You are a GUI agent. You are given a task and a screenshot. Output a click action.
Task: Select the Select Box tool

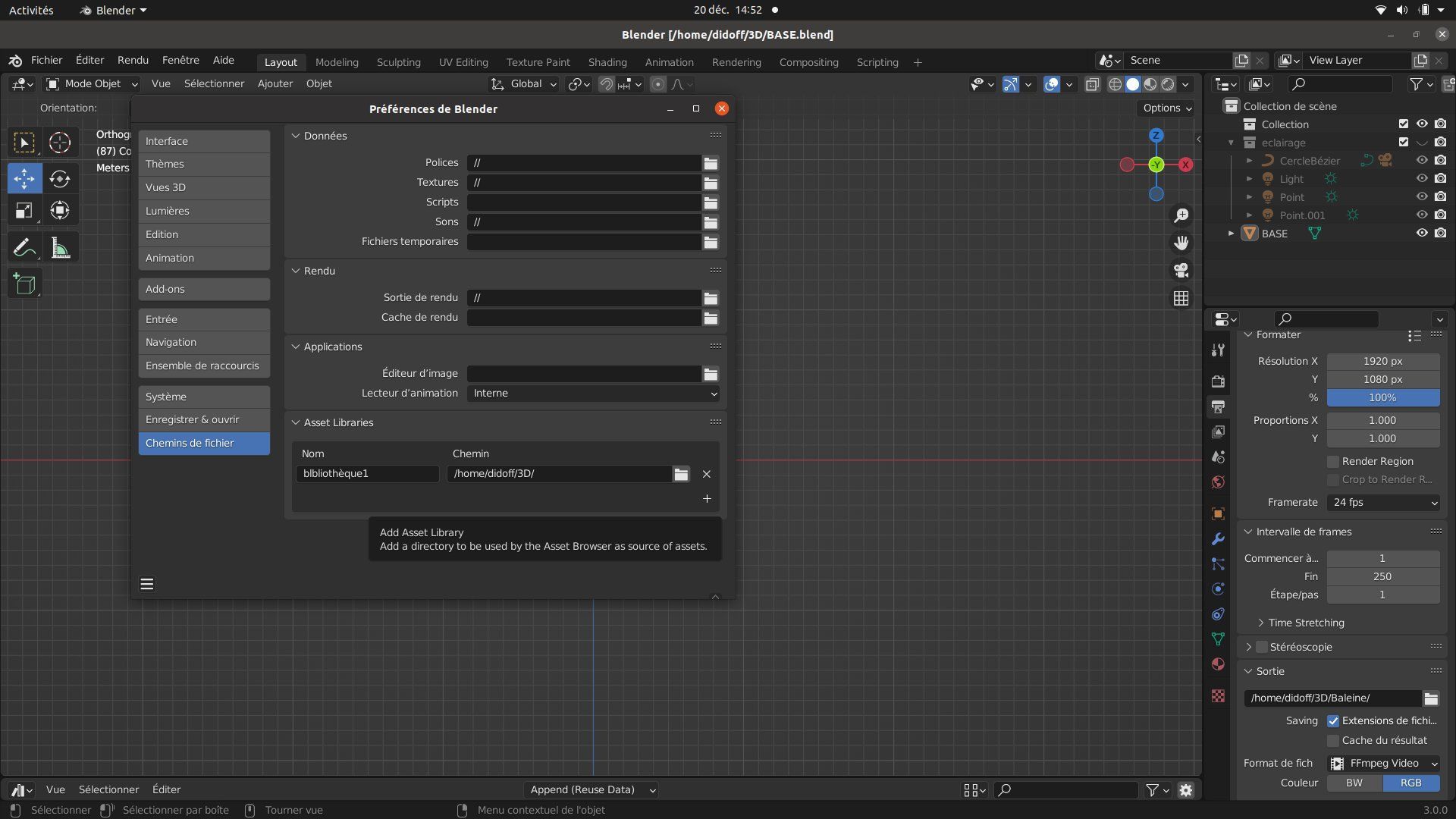click(24, 143)
